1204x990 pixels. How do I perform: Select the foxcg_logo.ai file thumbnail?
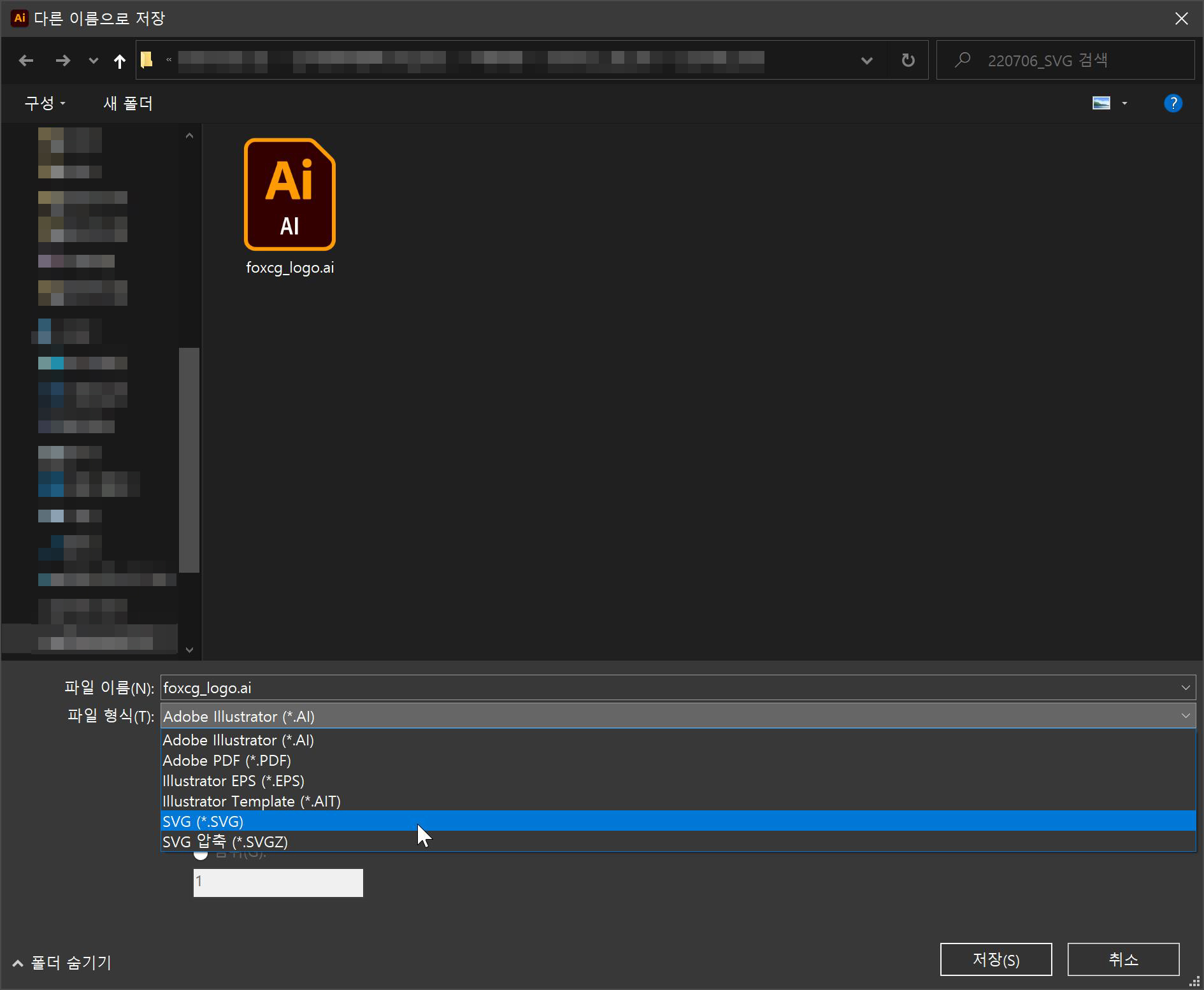point(290,194)
